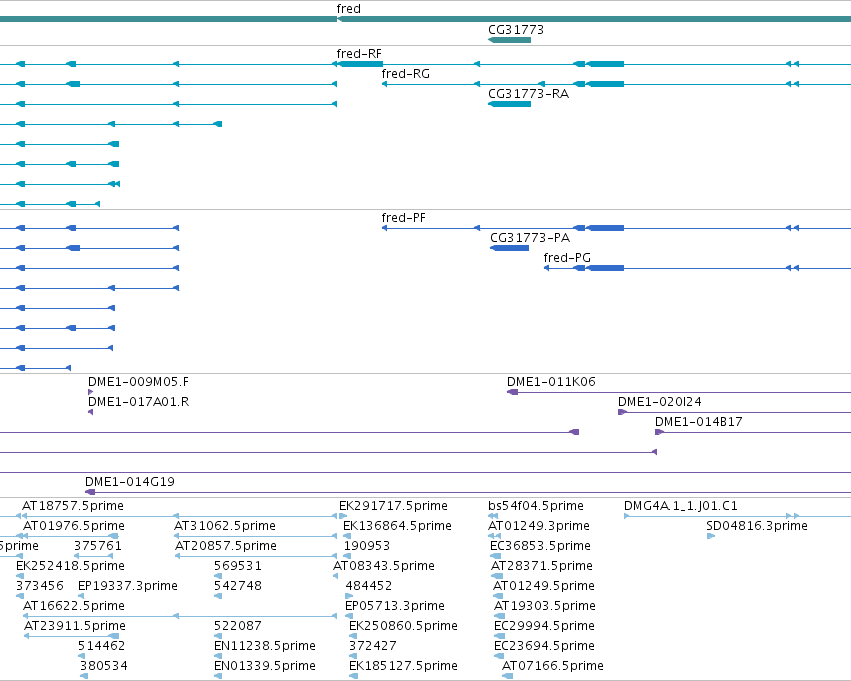This screenshot has width=851, height=681.
Task: Select the DME1-020I24 clone label
Action: (659, 402)
